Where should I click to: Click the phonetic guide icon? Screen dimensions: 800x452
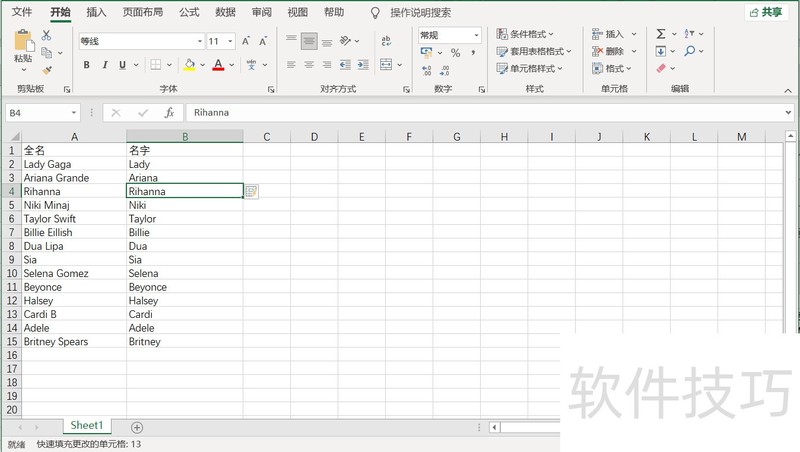coord(252,65)
